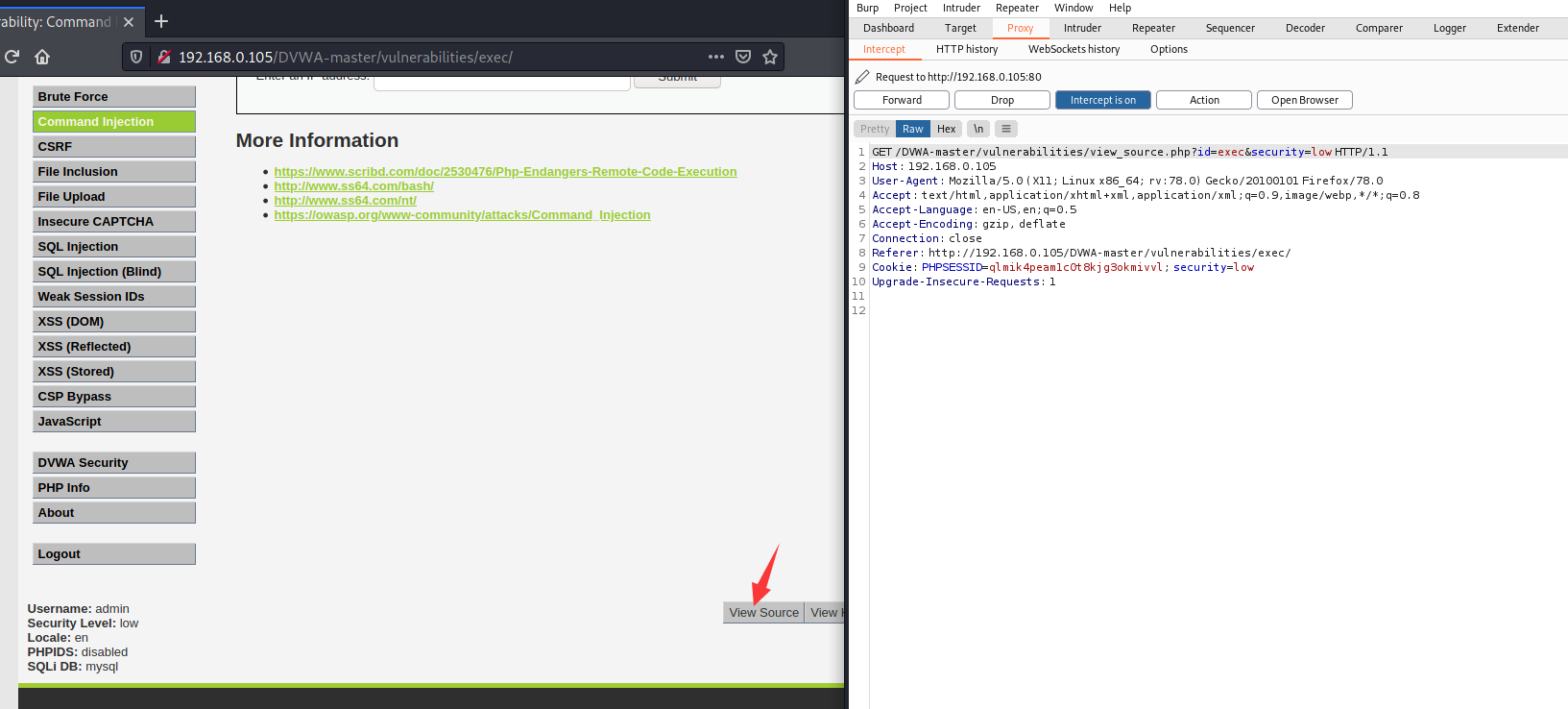Close the Command Injection browser tab

(129, 21)
